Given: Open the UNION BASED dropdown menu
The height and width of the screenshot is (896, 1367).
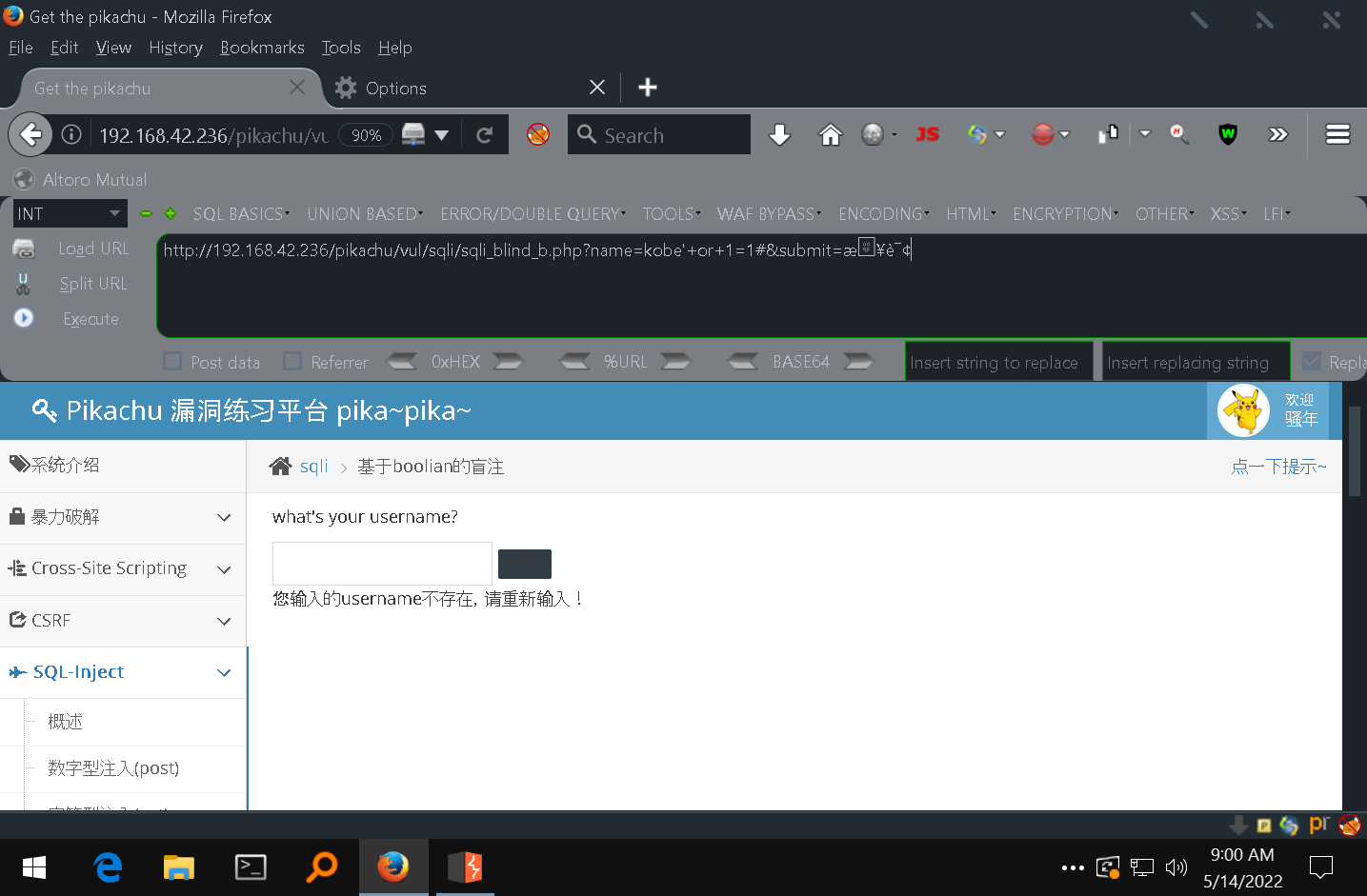Looking at the screenshot, I should 365,214.
